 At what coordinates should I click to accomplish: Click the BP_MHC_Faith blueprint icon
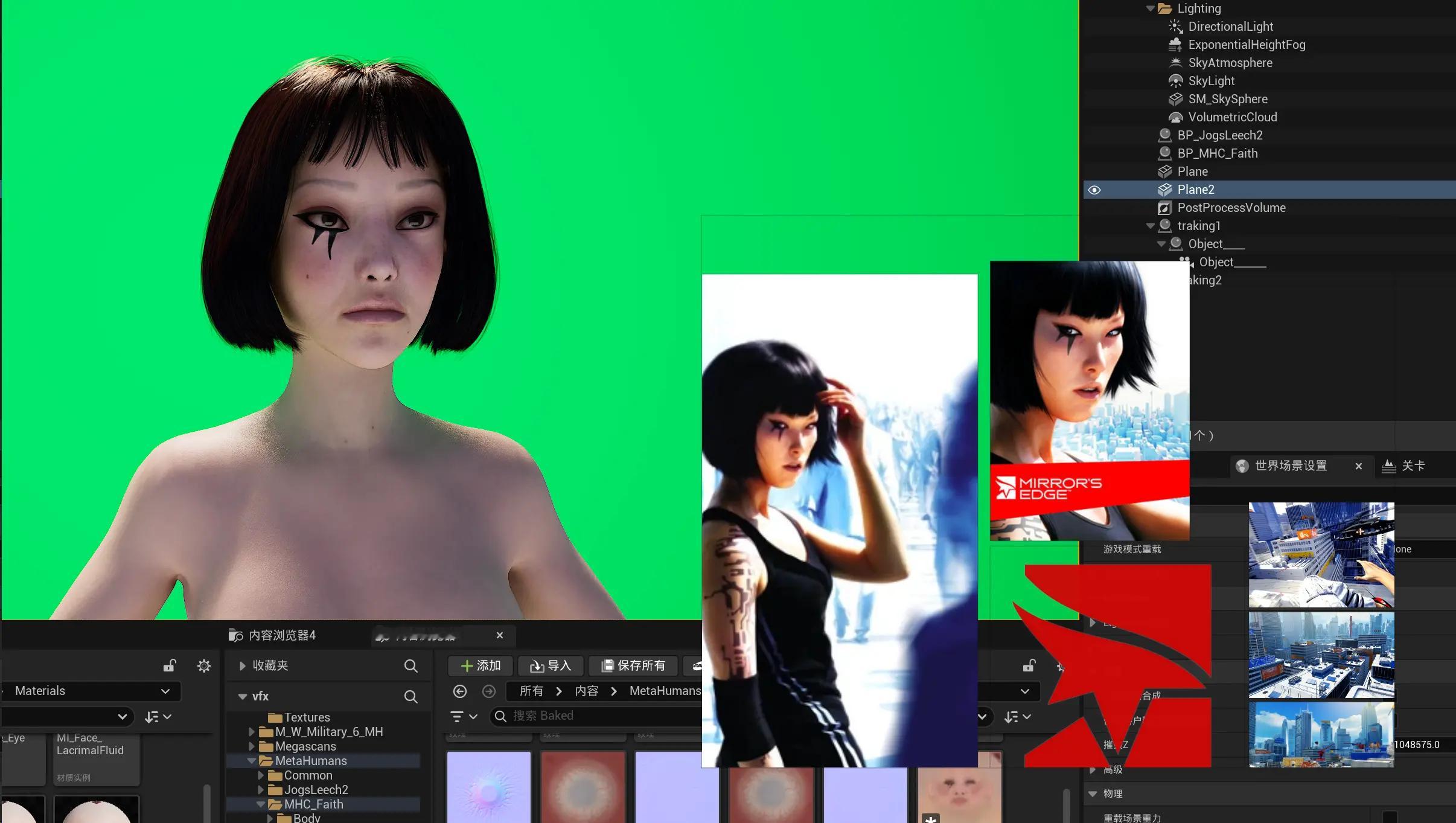[x=1164, y=153]
